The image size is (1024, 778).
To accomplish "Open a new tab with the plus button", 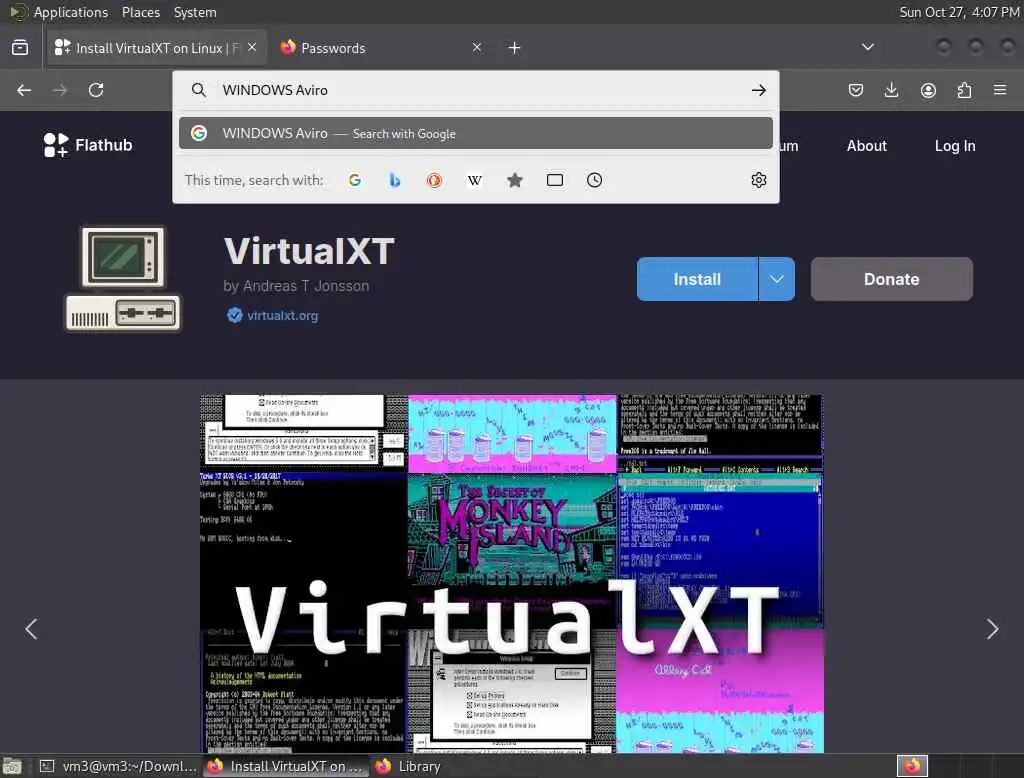I will click(515, 48).
